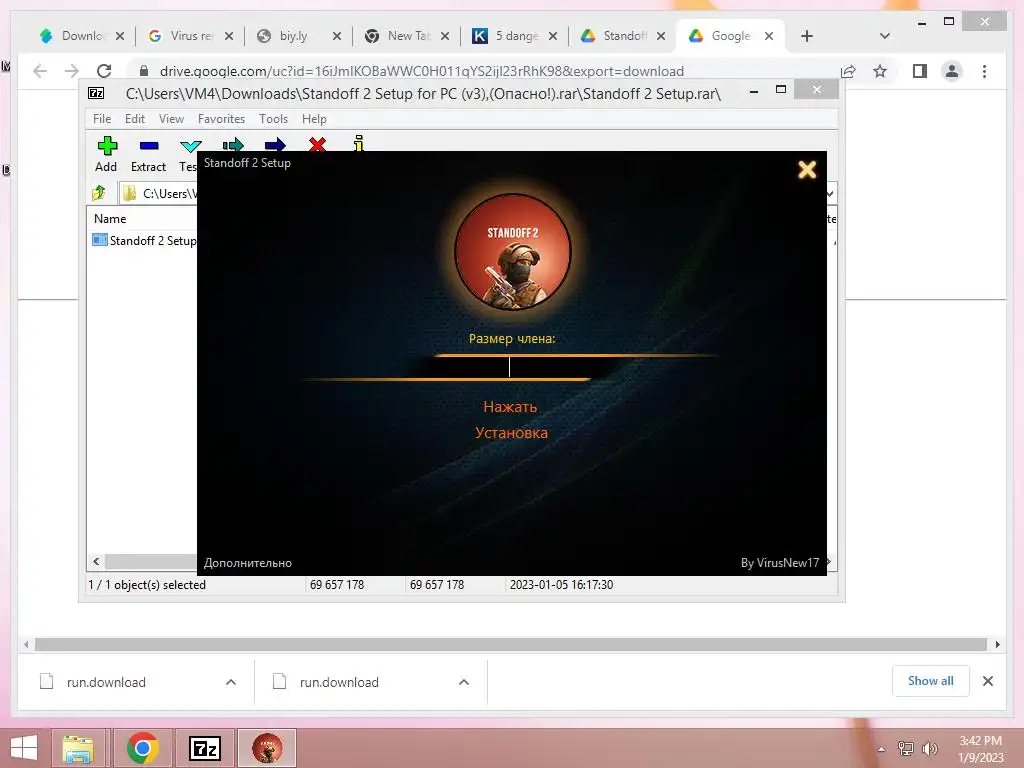Click the Move arrow icon in 7-Zip toolbar
The height and width of the screenshot is (768, 1024).
275,144
